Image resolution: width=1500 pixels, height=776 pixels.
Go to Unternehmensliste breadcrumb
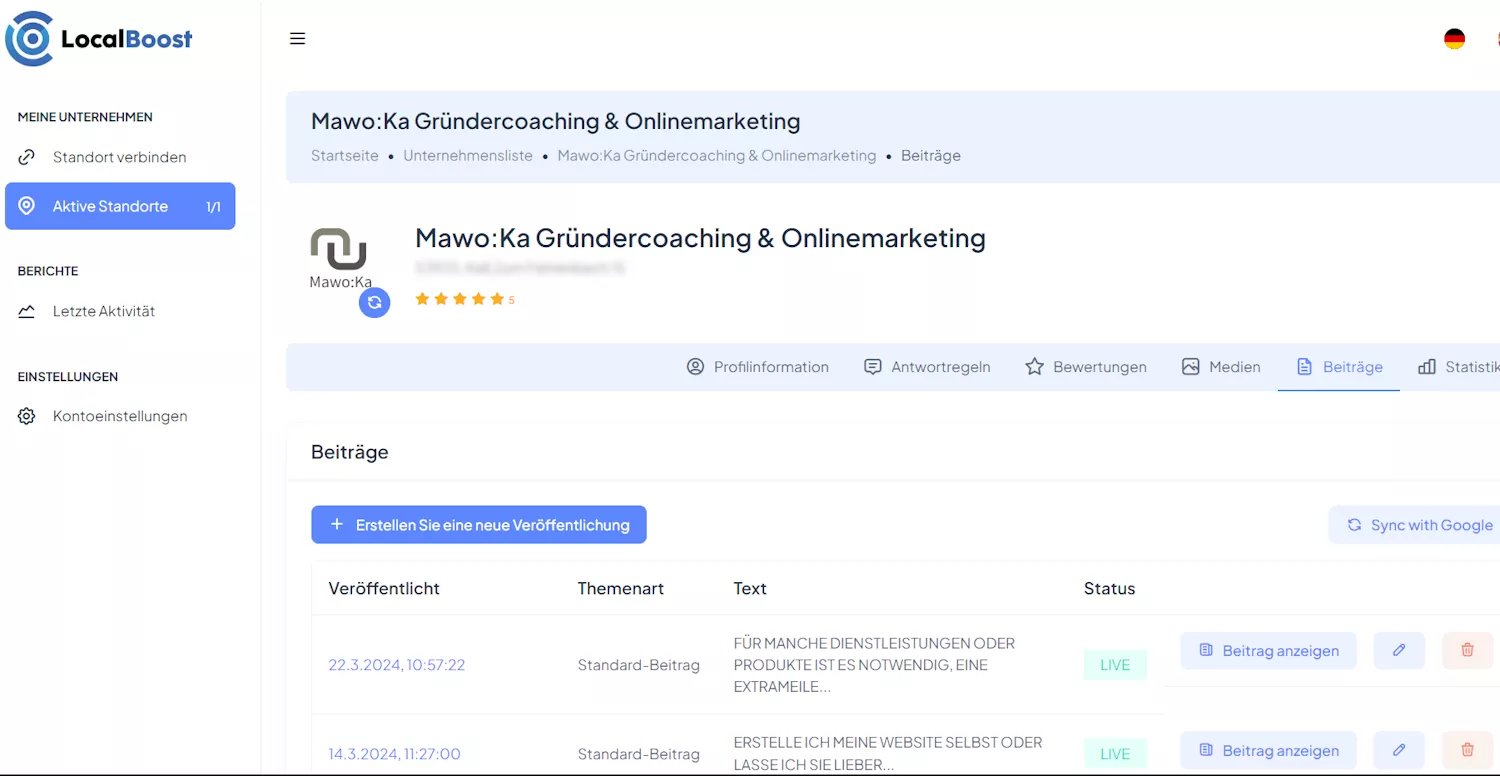tap(468, 156)
